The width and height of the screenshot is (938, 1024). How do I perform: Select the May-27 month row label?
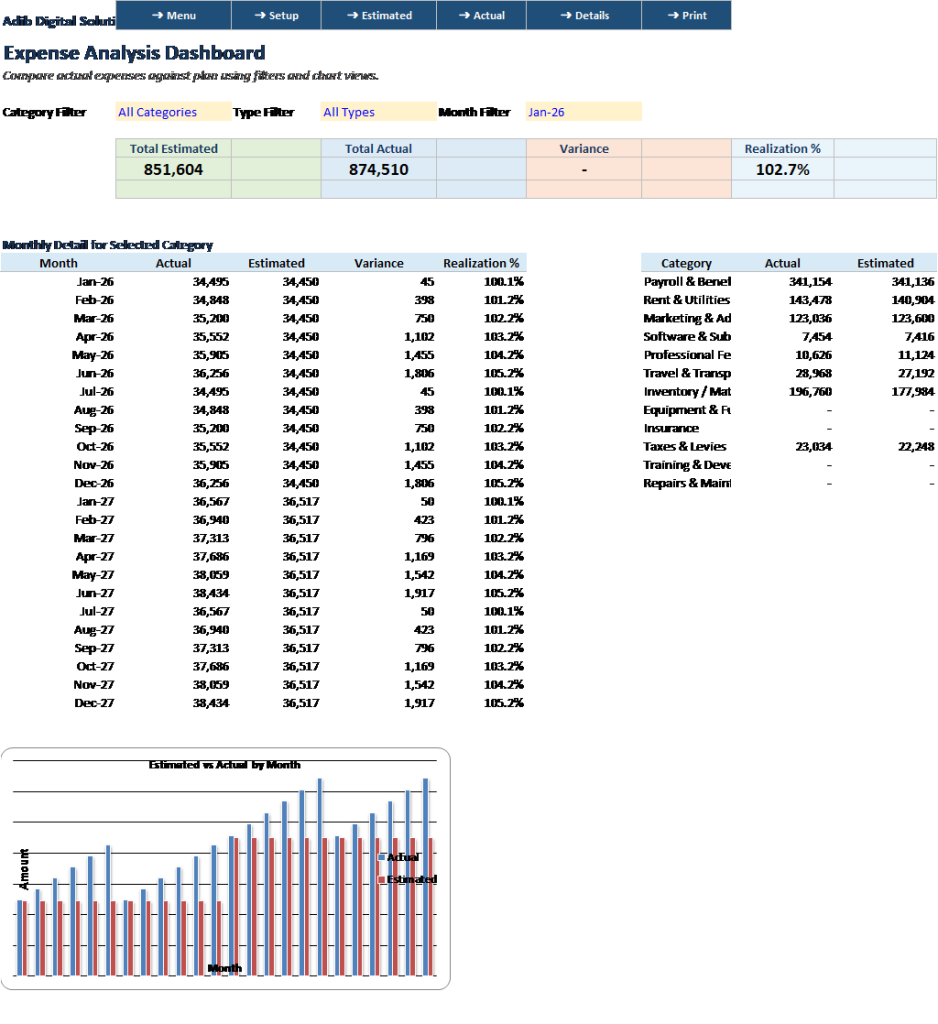93,574
